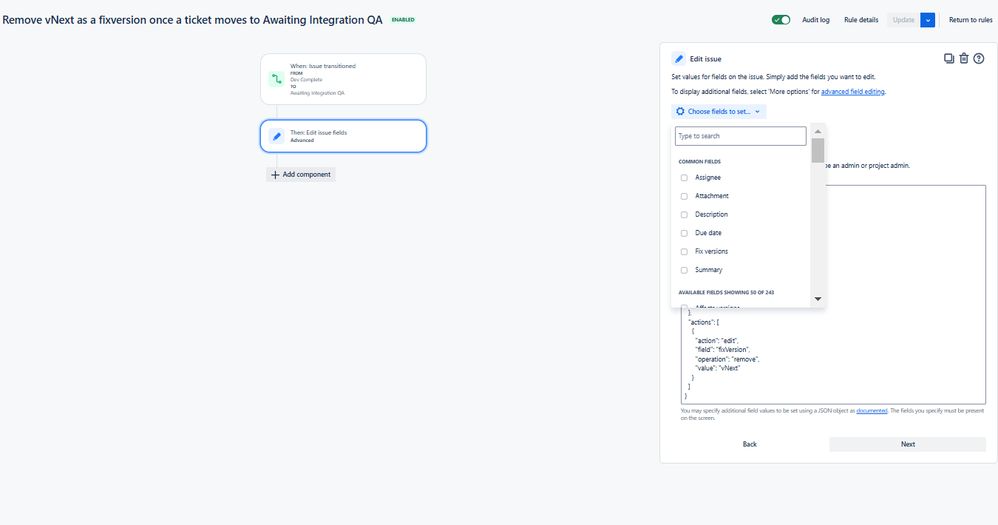Open Rule details
This screenshot has width=998, height=525.
tap(861, 20)
